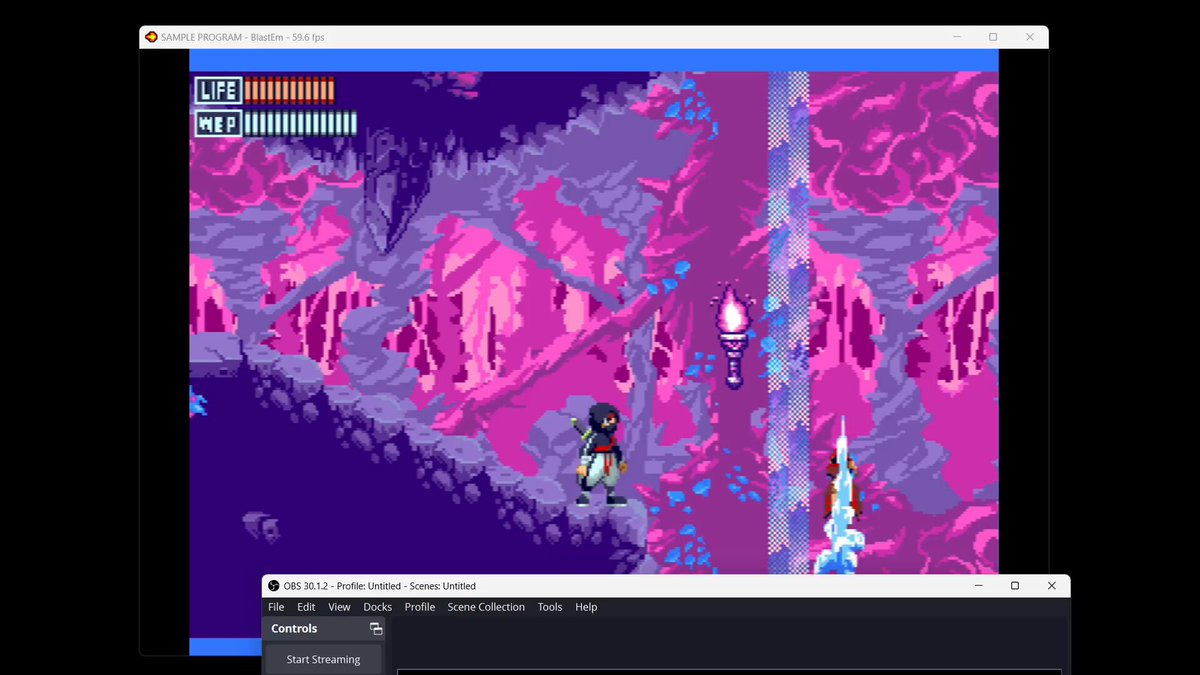1200x675 pixels.
Task: Click the LIFE bar in the game
Action: (265, 91)
